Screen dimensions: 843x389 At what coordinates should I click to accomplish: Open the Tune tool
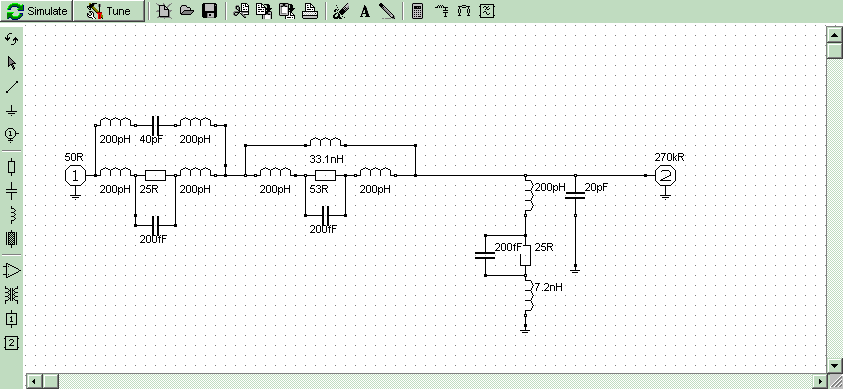point(109,11)
